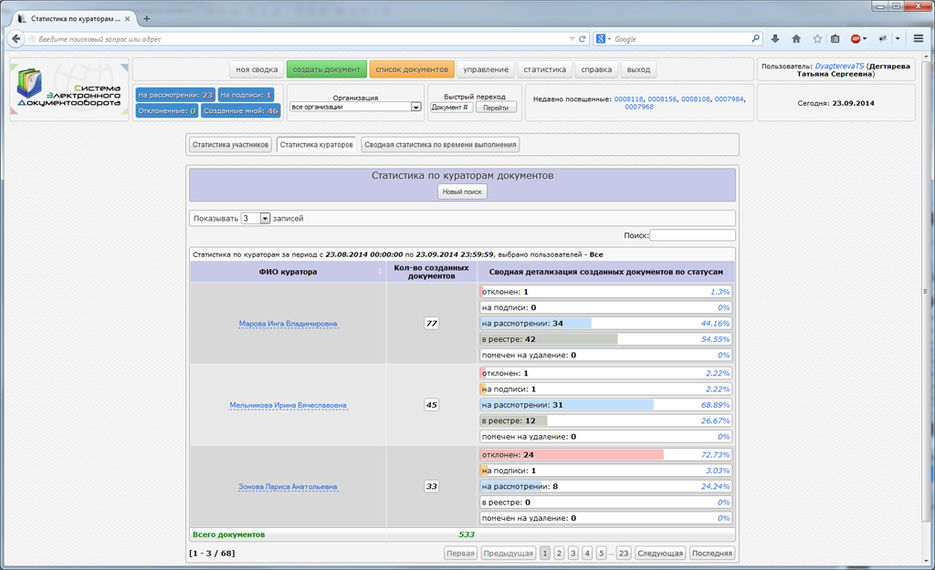Open статистика menu item
Viewport: 935px width, 570px height.
coord(544,69)
